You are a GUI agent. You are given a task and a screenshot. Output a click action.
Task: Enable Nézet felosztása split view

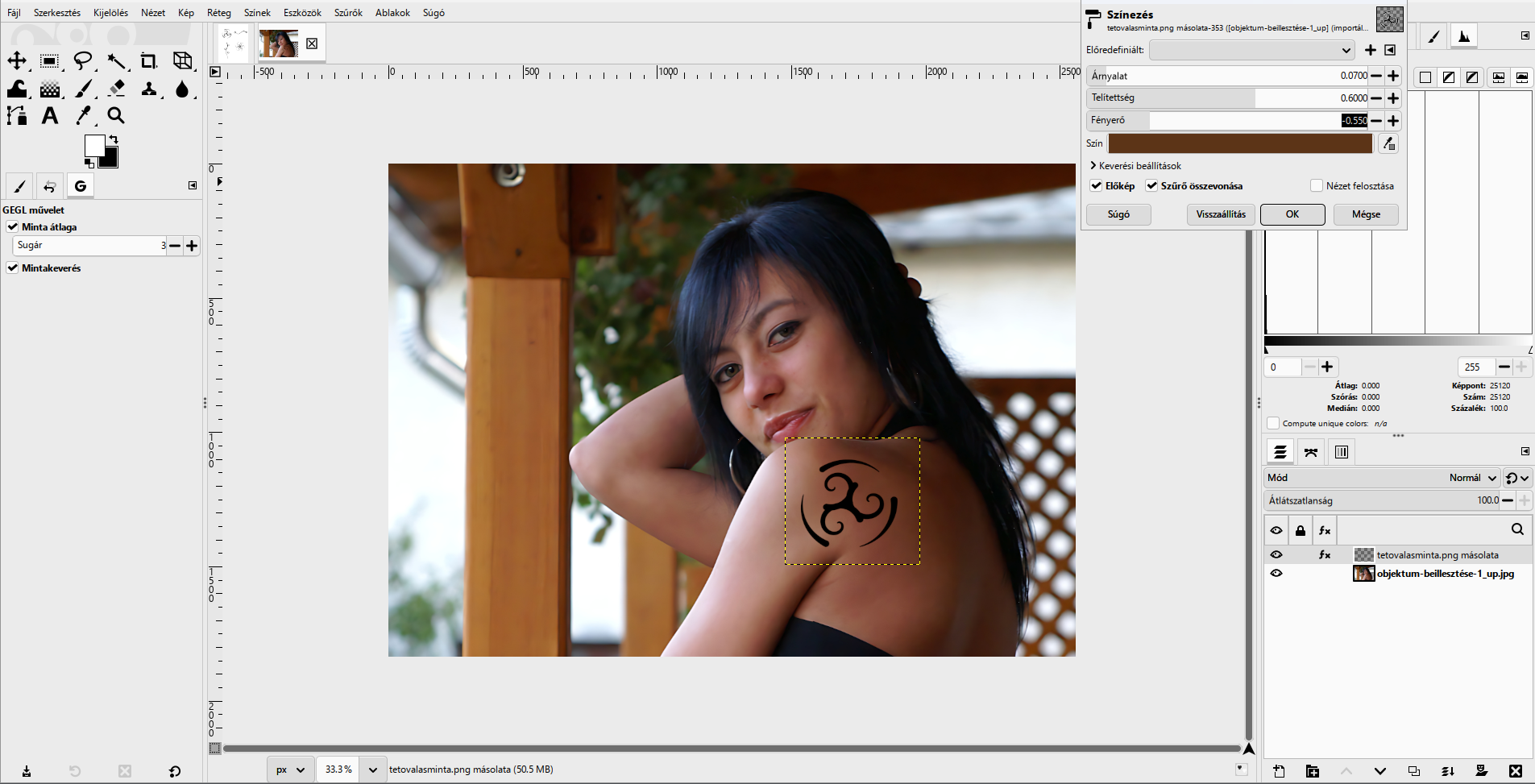(1317, 186)
